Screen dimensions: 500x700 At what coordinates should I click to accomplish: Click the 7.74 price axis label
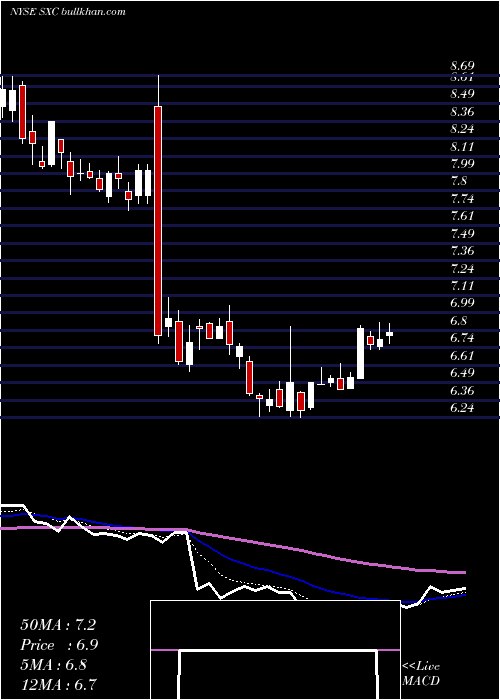click(x=462, y=198)
